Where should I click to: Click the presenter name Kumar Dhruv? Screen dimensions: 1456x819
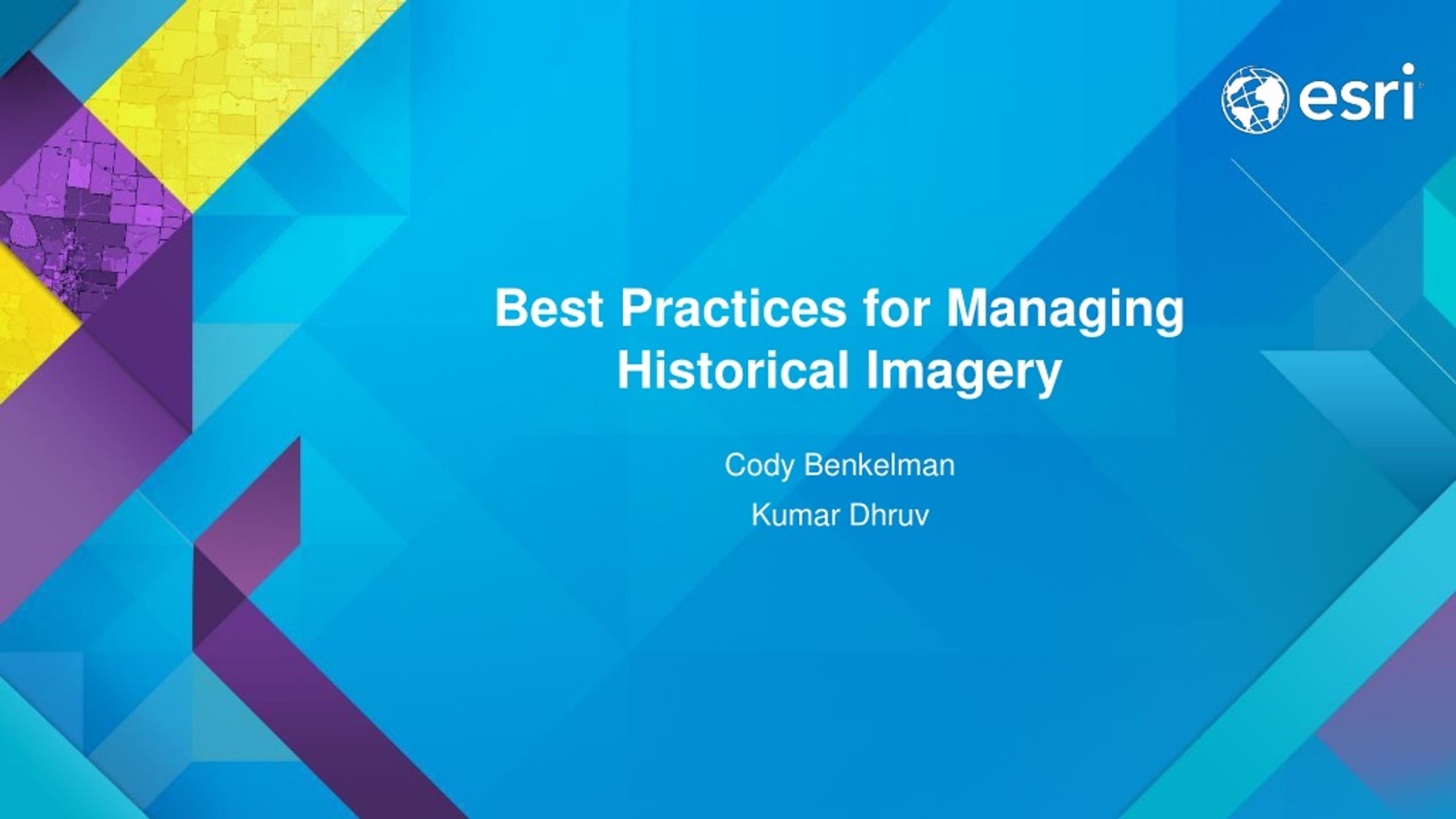[x=839, y=515]
